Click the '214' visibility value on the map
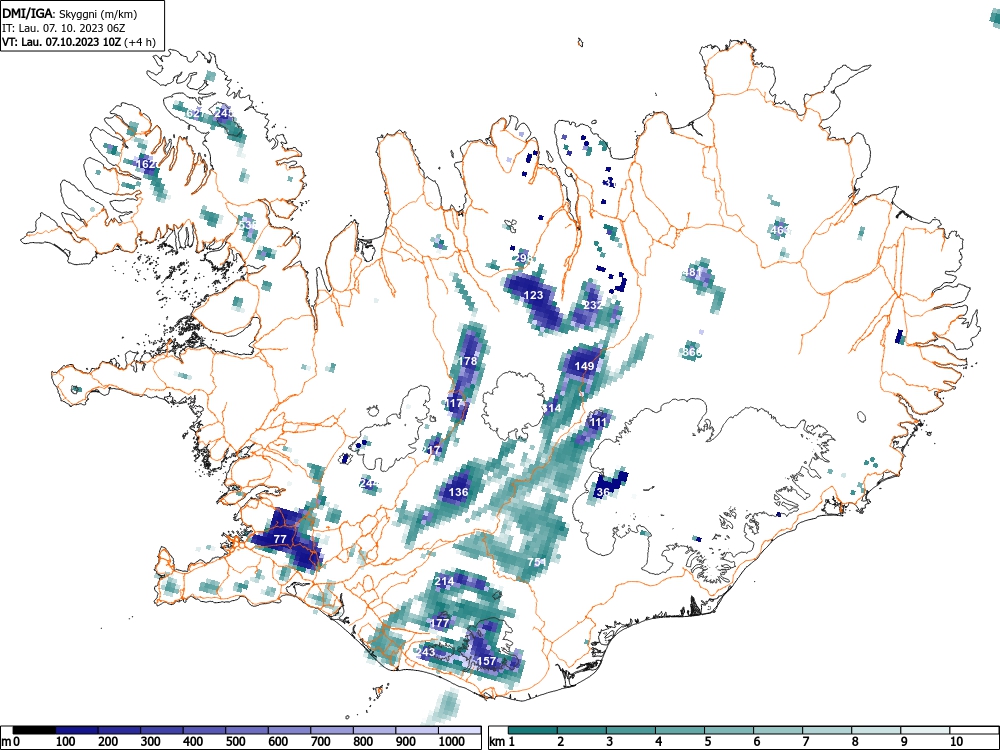The image size is (1000, 750). [x=445, y=581]
